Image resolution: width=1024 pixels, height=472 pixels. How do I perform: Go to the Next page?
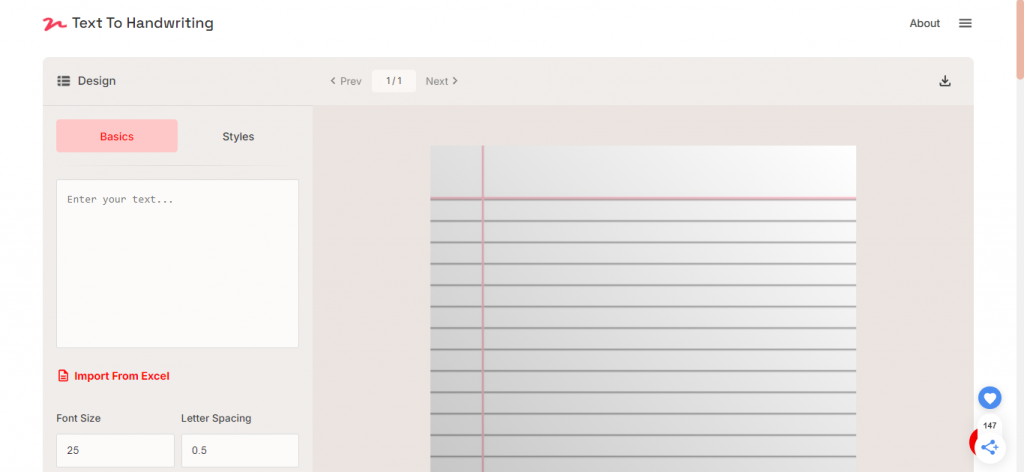[442, 81]
